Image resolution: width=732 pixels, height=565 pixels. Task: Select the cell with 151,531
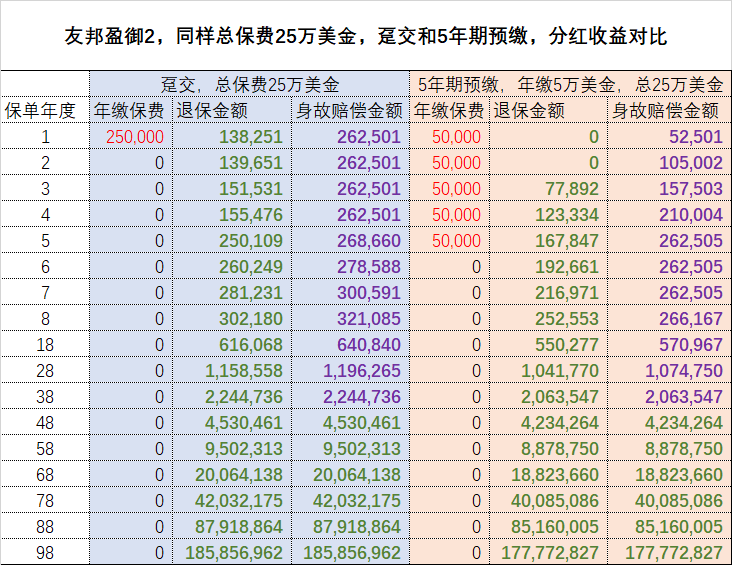(232, 189)
